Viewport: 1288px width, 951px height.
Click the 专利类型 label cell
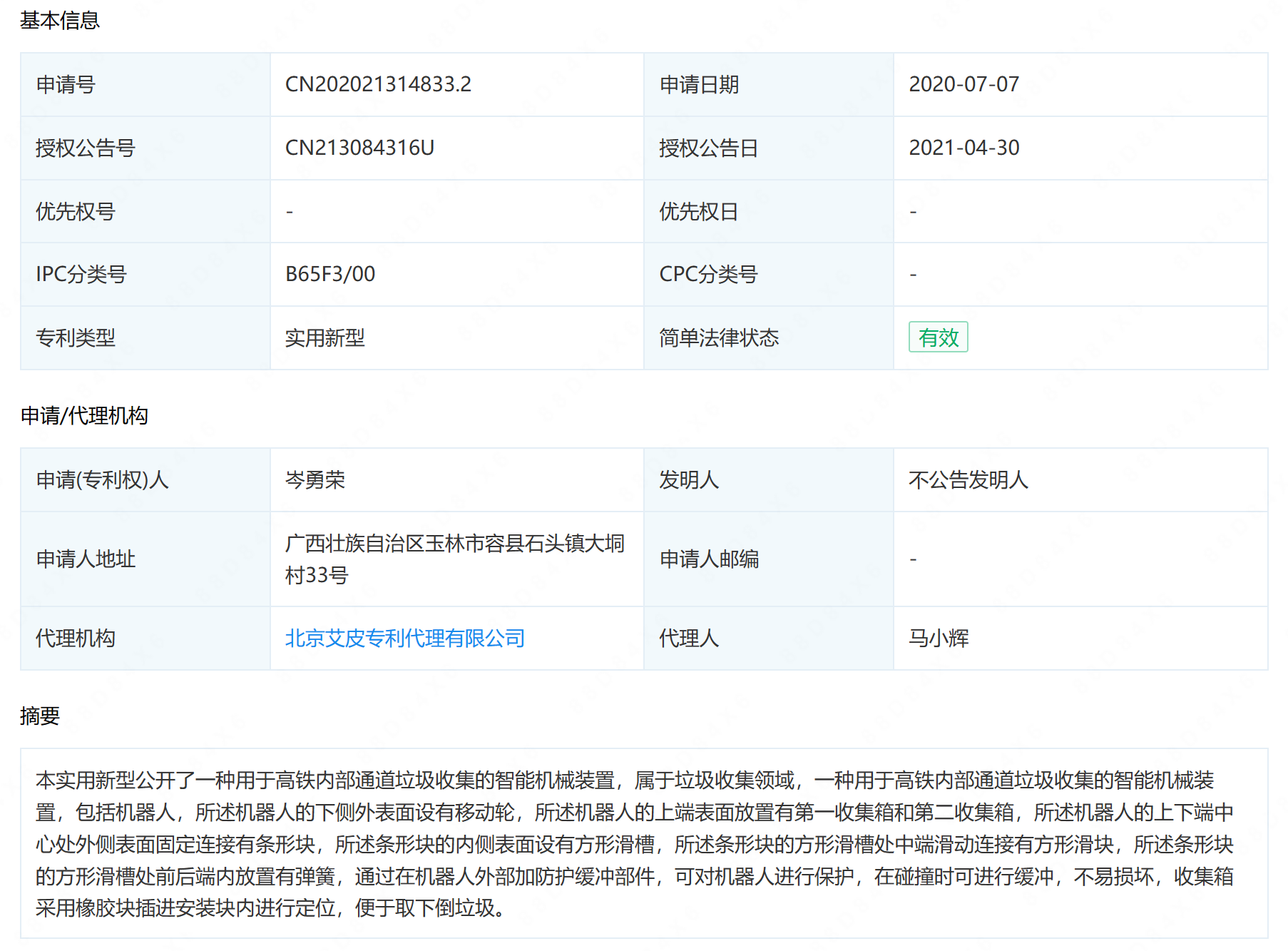[145, 337]
